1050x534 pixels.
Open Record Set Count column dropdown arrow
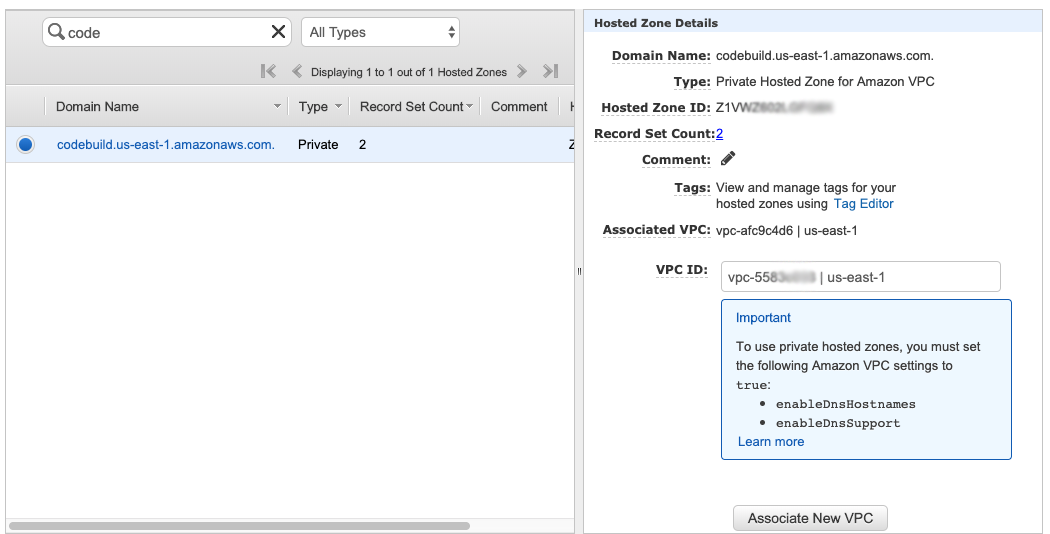tap(469, 107)
